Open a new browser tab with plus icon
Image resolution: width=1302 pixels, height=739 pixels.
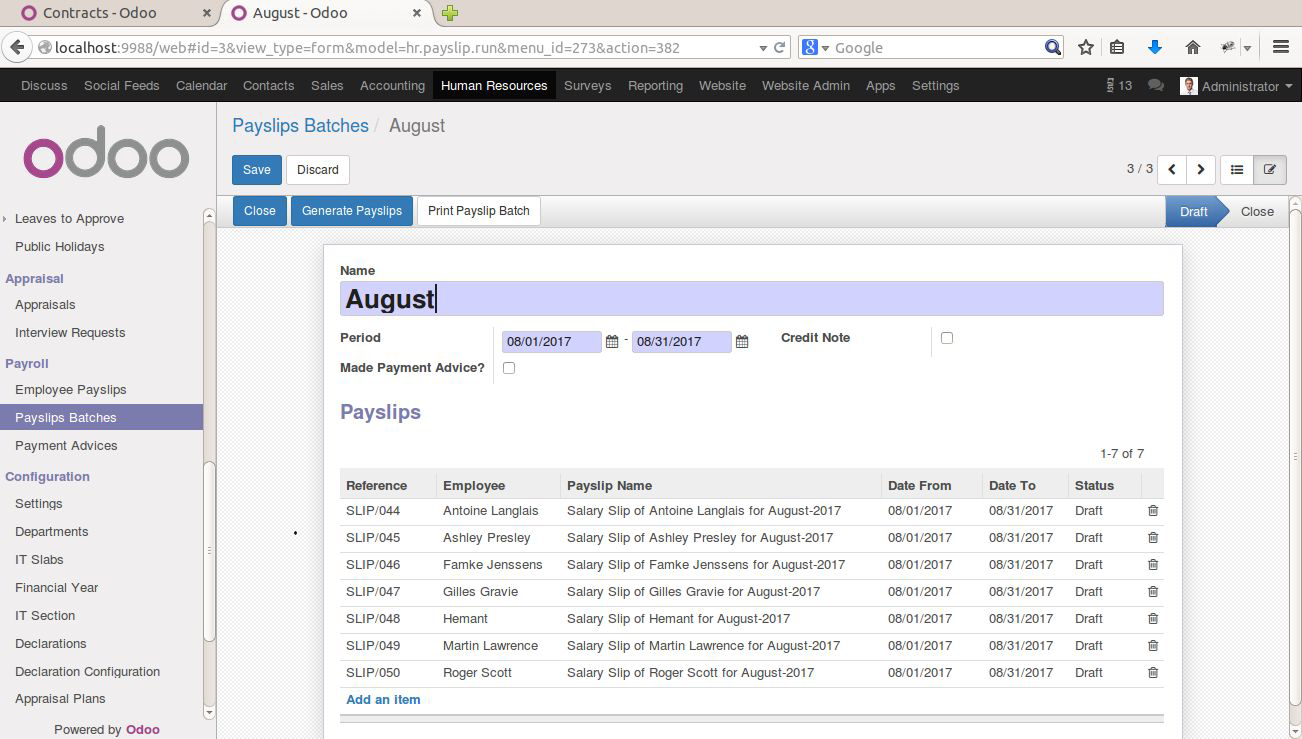click(x=450, y=13)
